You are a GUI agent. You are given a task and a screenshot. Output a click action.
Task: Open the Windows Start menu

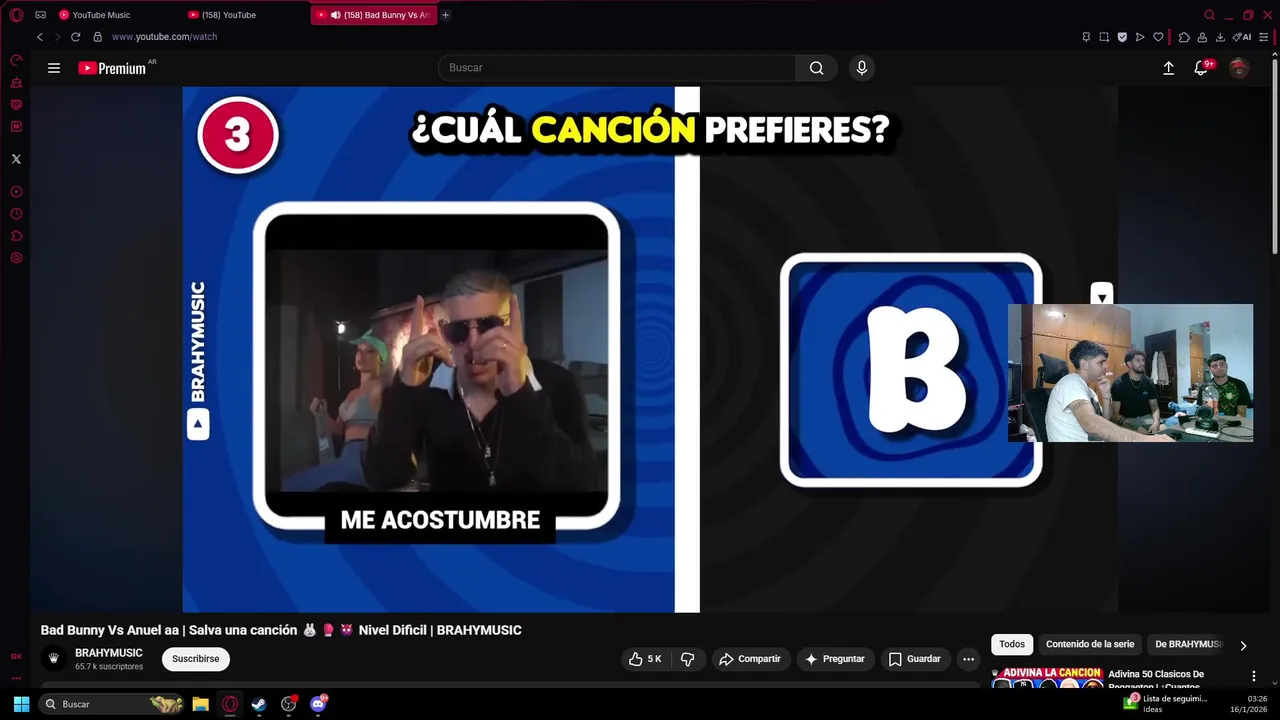click(x=21, y=704)
